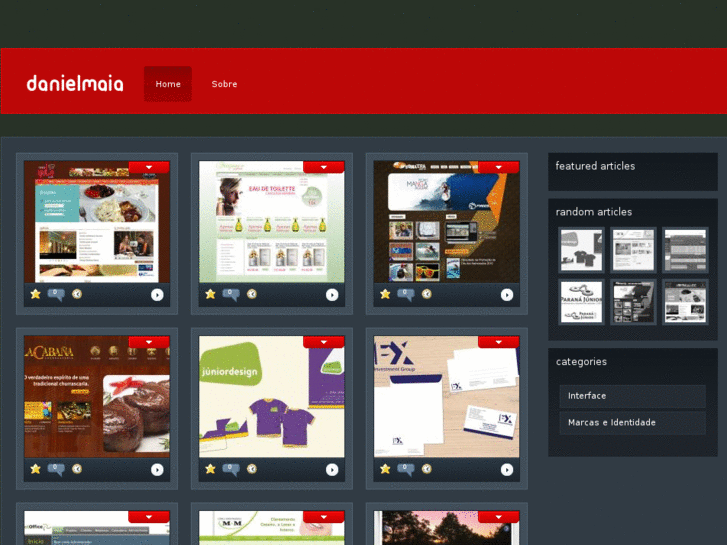Open the top-right random article thumbnail
The width and height of the screenshot is (727, 545).
click(x=685, y=250)
